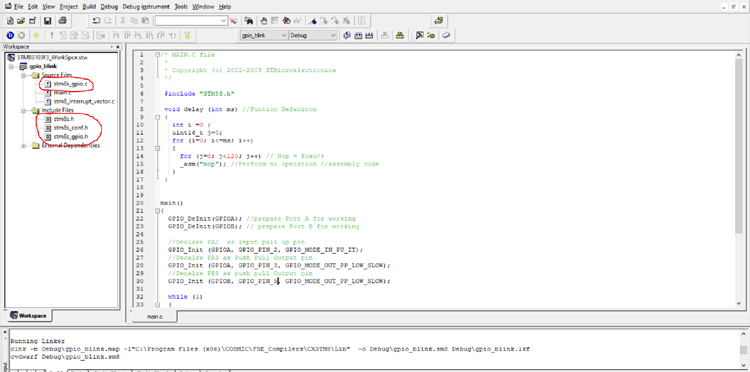Screen dimensions: 750x372
Task: Click the output panel scrollbar
Action: pyautogui.click(x=742, y=349)
